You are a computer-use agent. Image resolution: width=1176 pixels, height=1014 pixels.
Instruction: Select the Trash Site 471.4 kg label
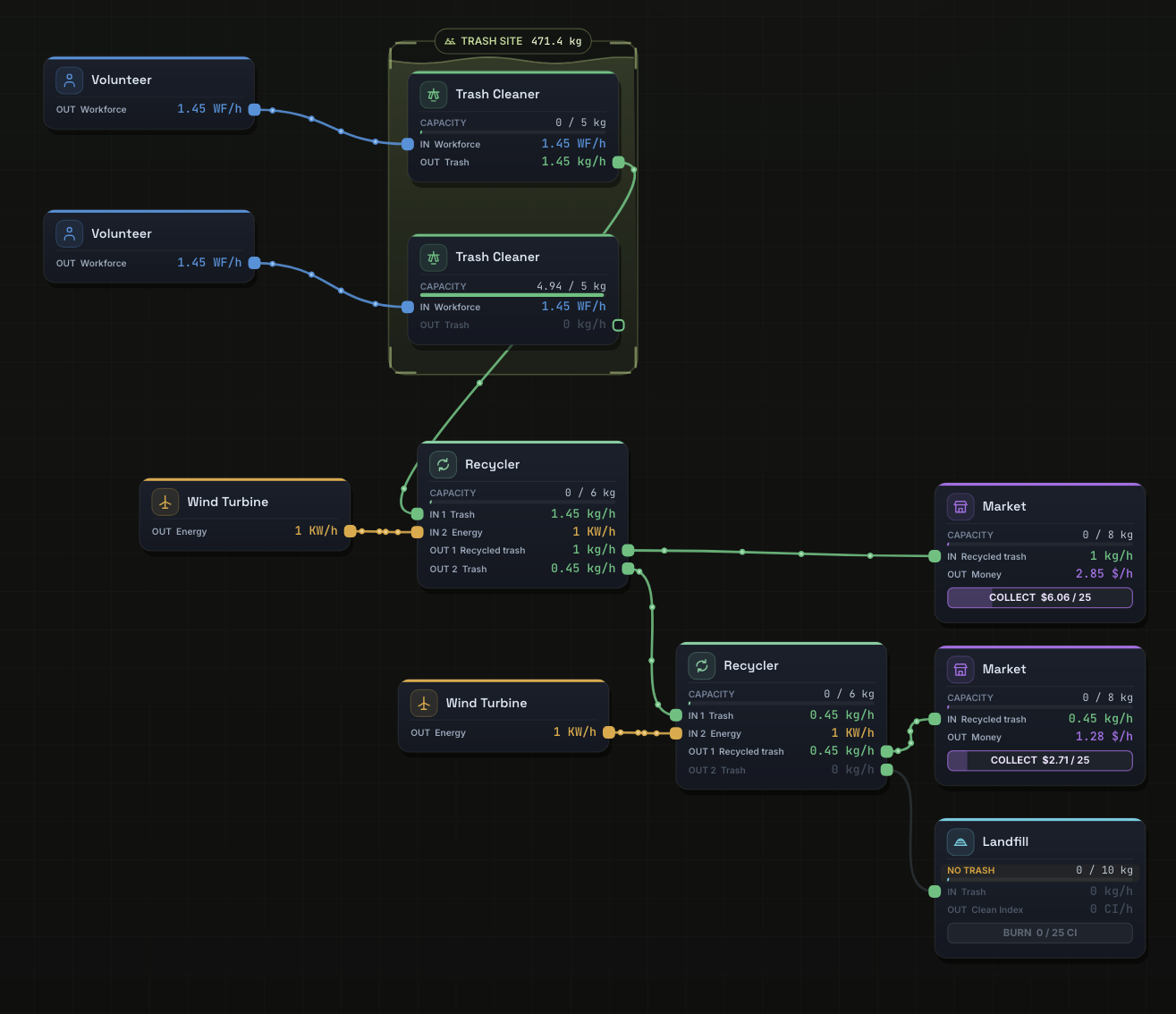click(513, 41)
